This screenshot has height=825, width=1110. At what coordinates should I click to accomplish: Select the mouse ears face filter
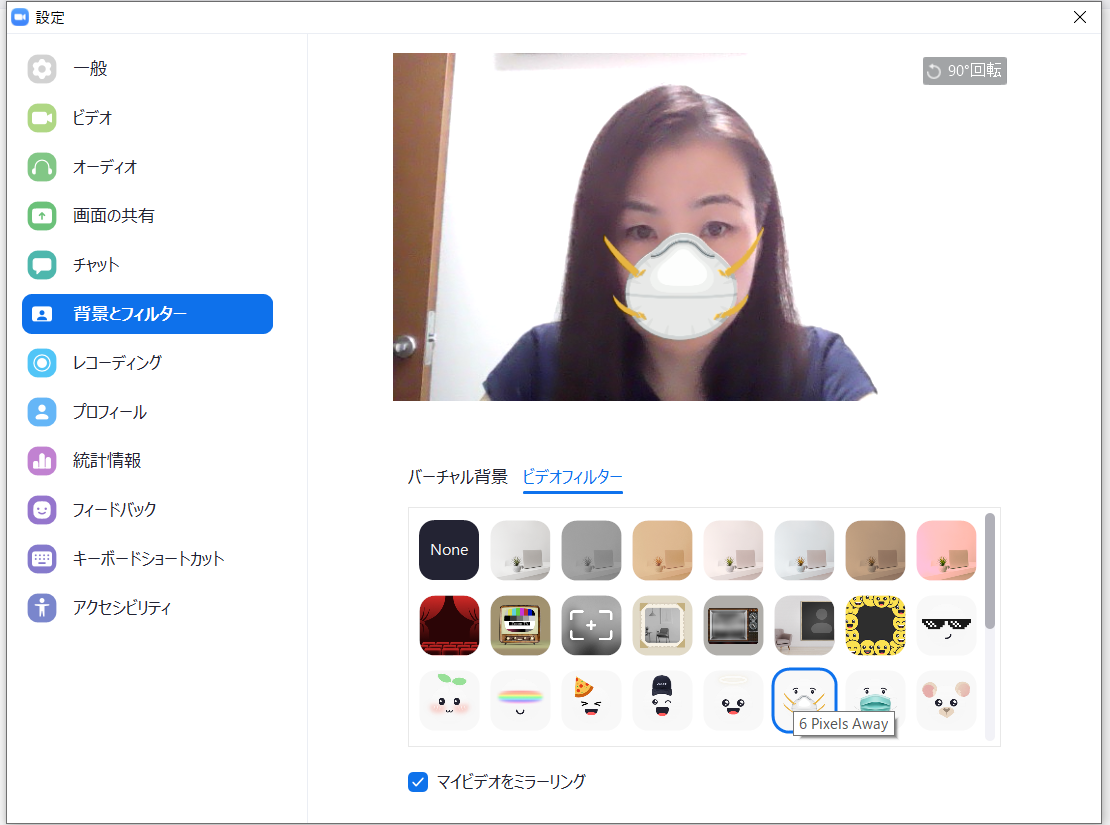(946, 701)
